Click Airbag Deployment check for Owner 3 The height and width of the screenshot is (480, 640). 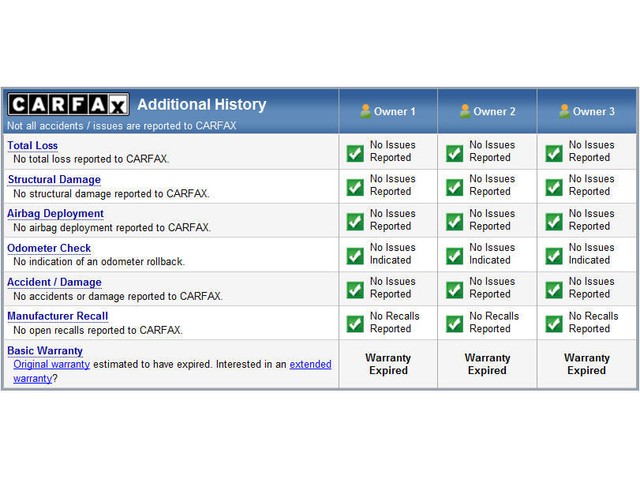pyautogui.click(x=554, y=222)
